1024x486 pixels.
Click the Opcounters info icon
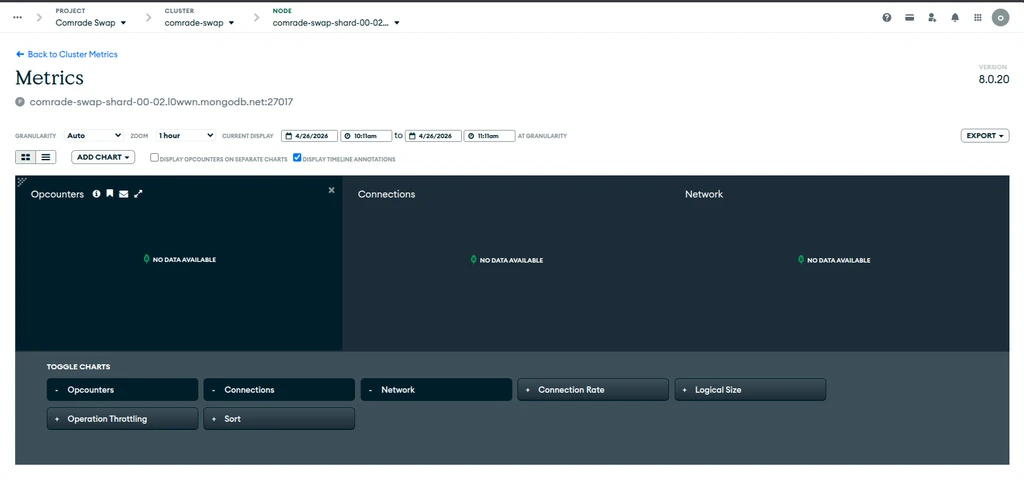97,193
